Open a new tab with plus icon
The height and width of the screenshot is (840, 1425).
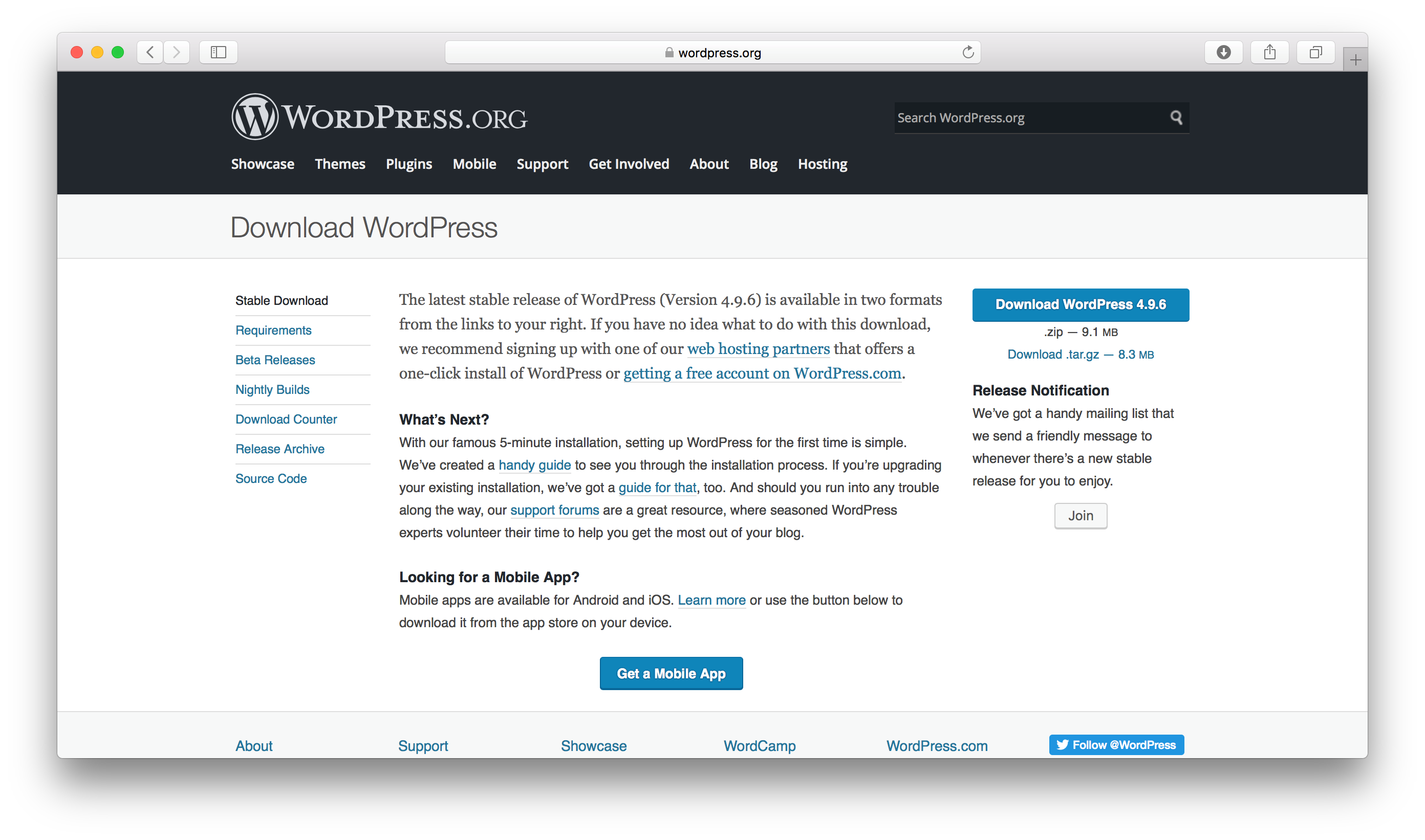1355,60
